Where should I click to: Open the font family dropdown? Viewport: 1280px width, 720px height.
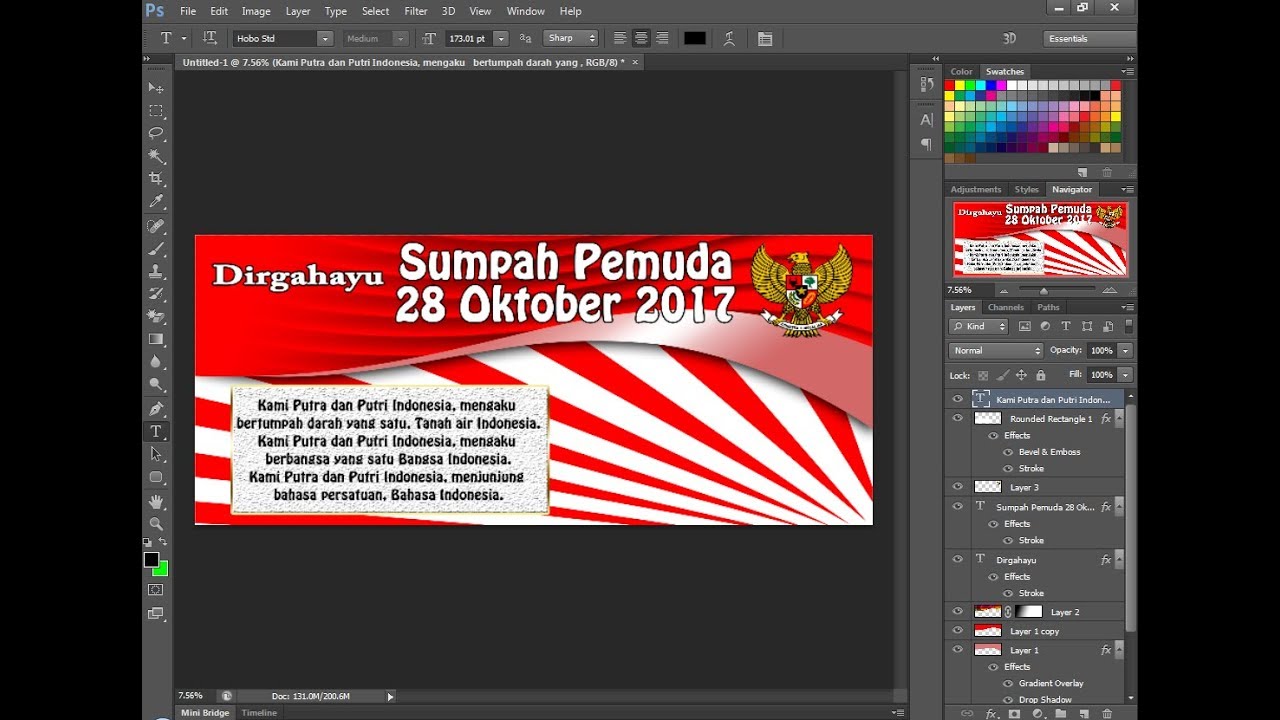click(324, 38)
